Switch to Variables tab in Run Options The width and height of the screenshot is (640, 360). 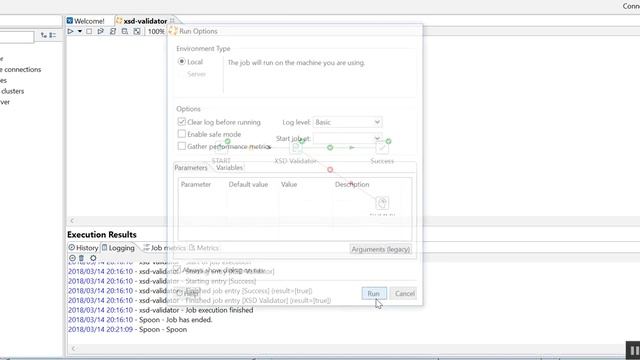pos(229,168)
